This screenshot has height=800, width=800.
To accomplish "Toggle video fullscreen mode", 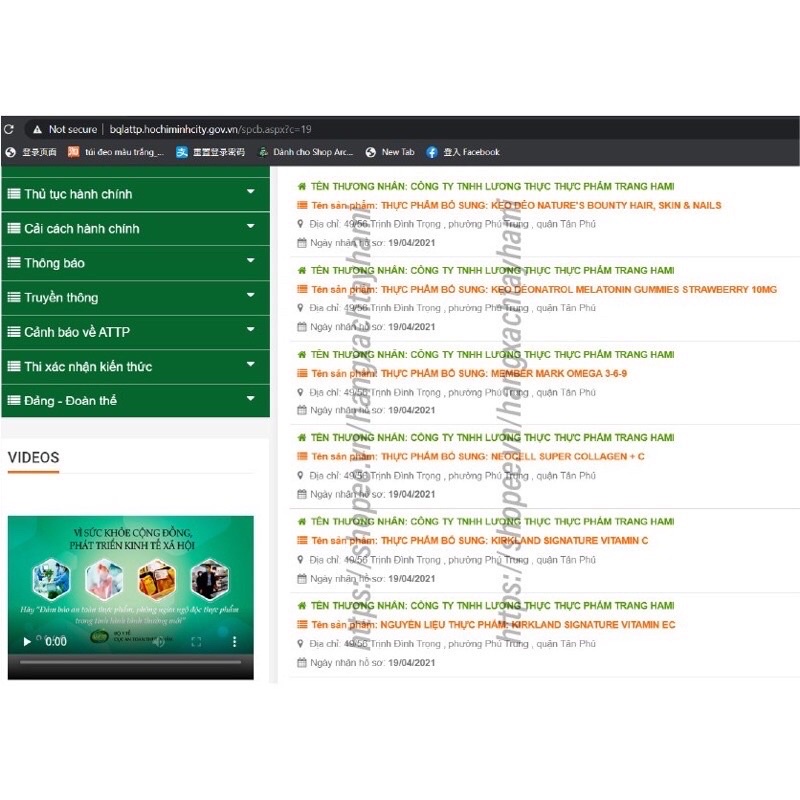I will tap(196, 641).
